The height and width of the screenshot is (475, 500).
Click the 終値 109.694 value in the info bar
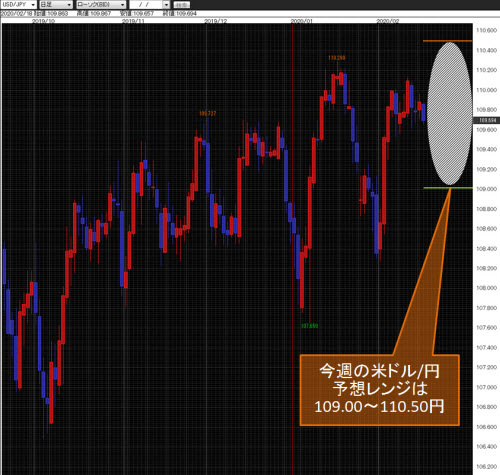(179, 13)
